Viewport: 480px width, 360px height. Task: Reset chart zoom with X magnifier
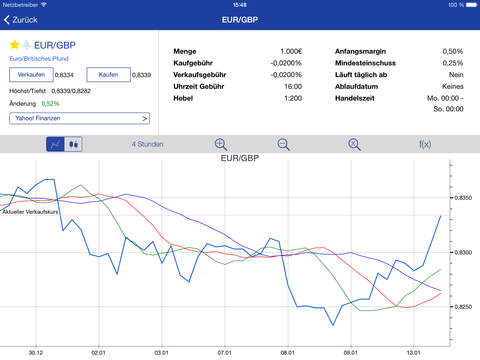354,145
